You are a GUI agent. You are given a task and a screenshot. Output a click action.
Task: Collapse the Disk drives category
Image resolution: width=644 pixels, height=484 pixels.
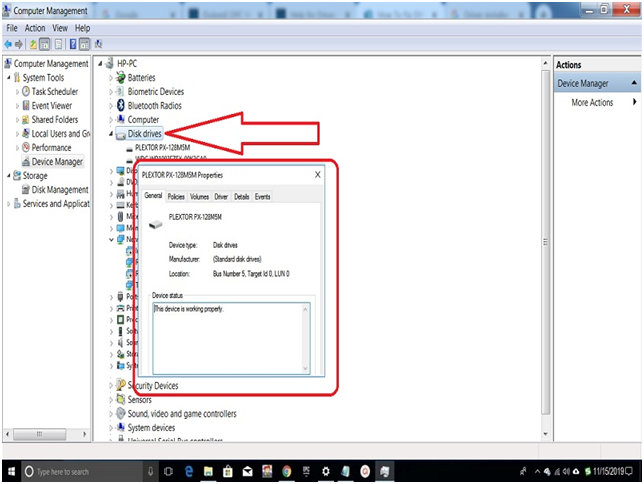[110, 134]
